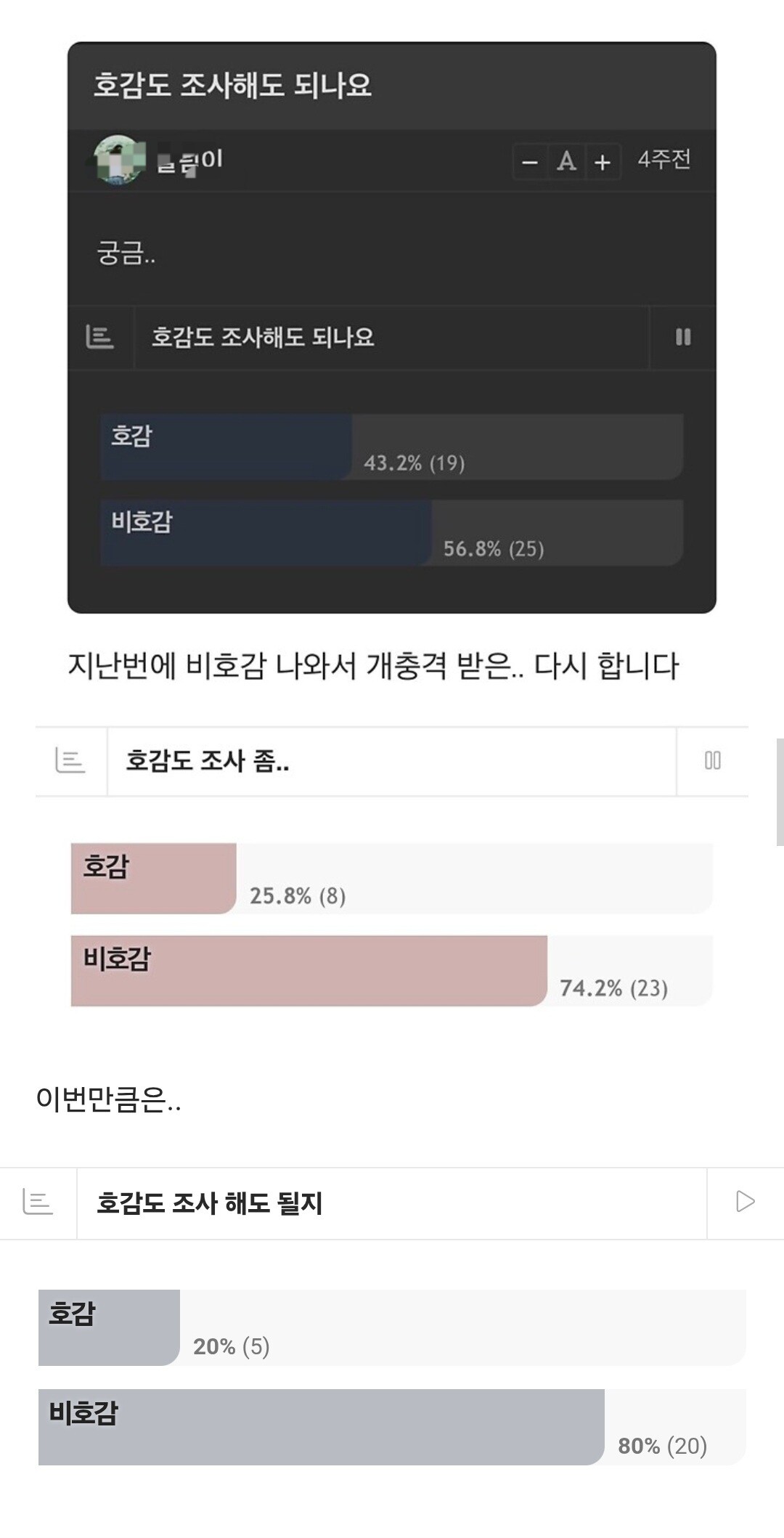Choose 호감 in the gray poll at 20%
Viewport: 784px width, 1538px height.
coord(392,1327)
